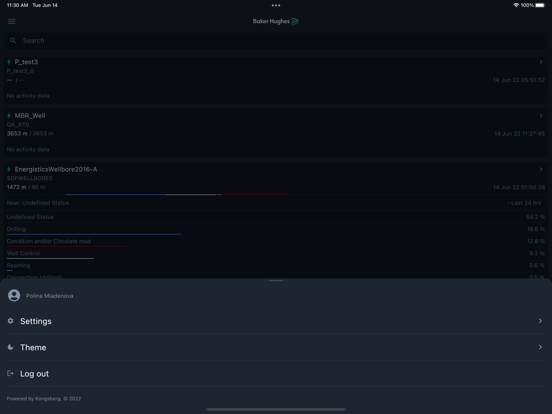Click the green status bolt for P_test3
The image size is (552, 414).
pyautogui.click(x=9, y=62)
